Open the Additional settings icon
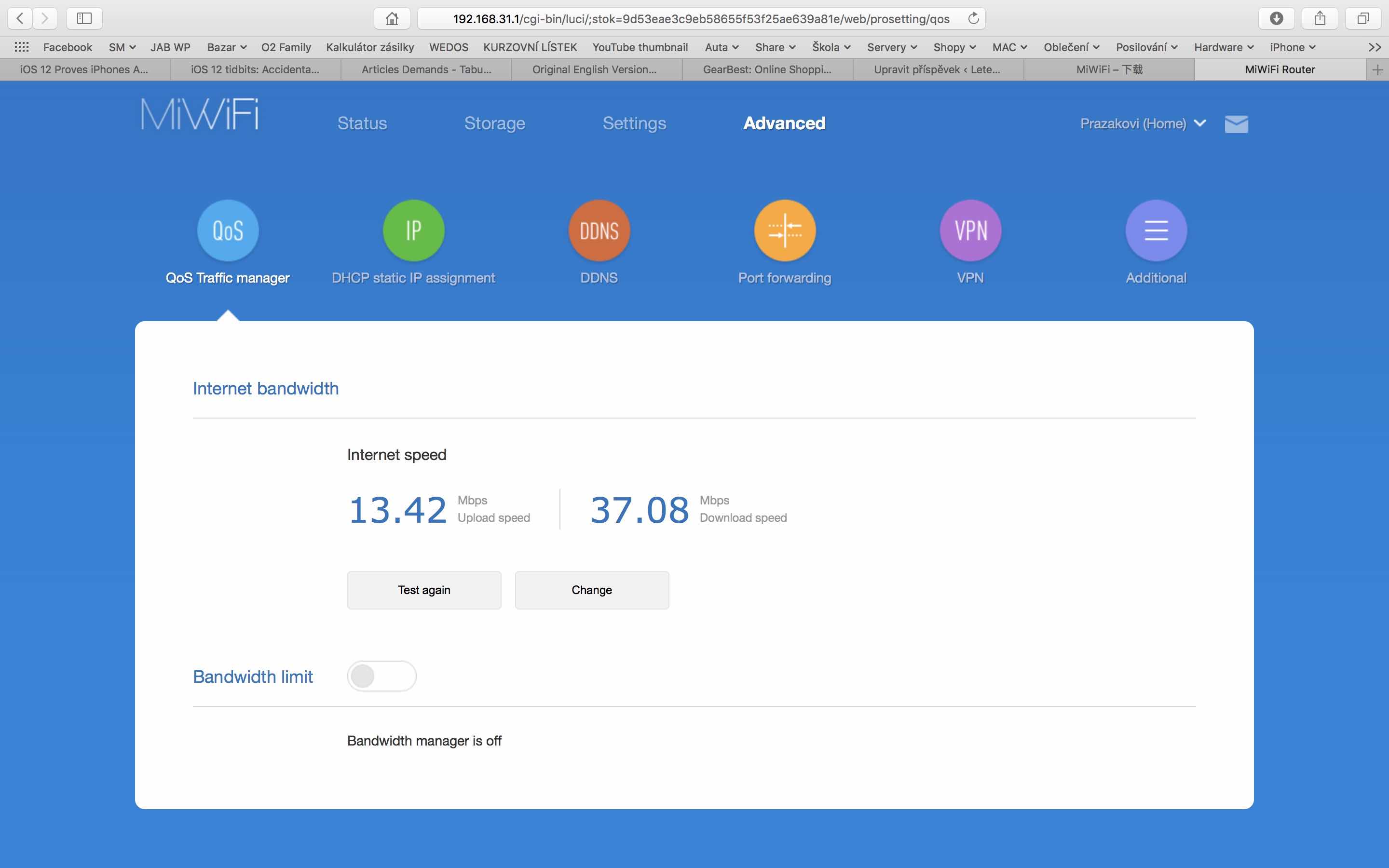Screen dimensions: 1389x868 tap(1156, 231)
